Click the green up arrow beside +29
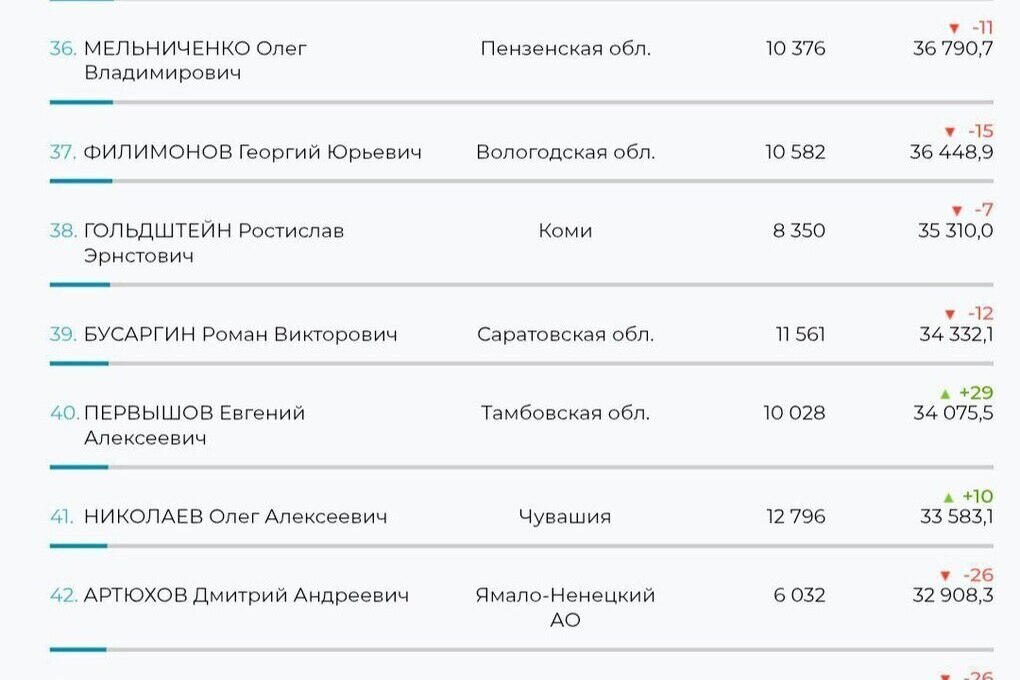Screen dimensions: 1020x680 click(944, 393)
